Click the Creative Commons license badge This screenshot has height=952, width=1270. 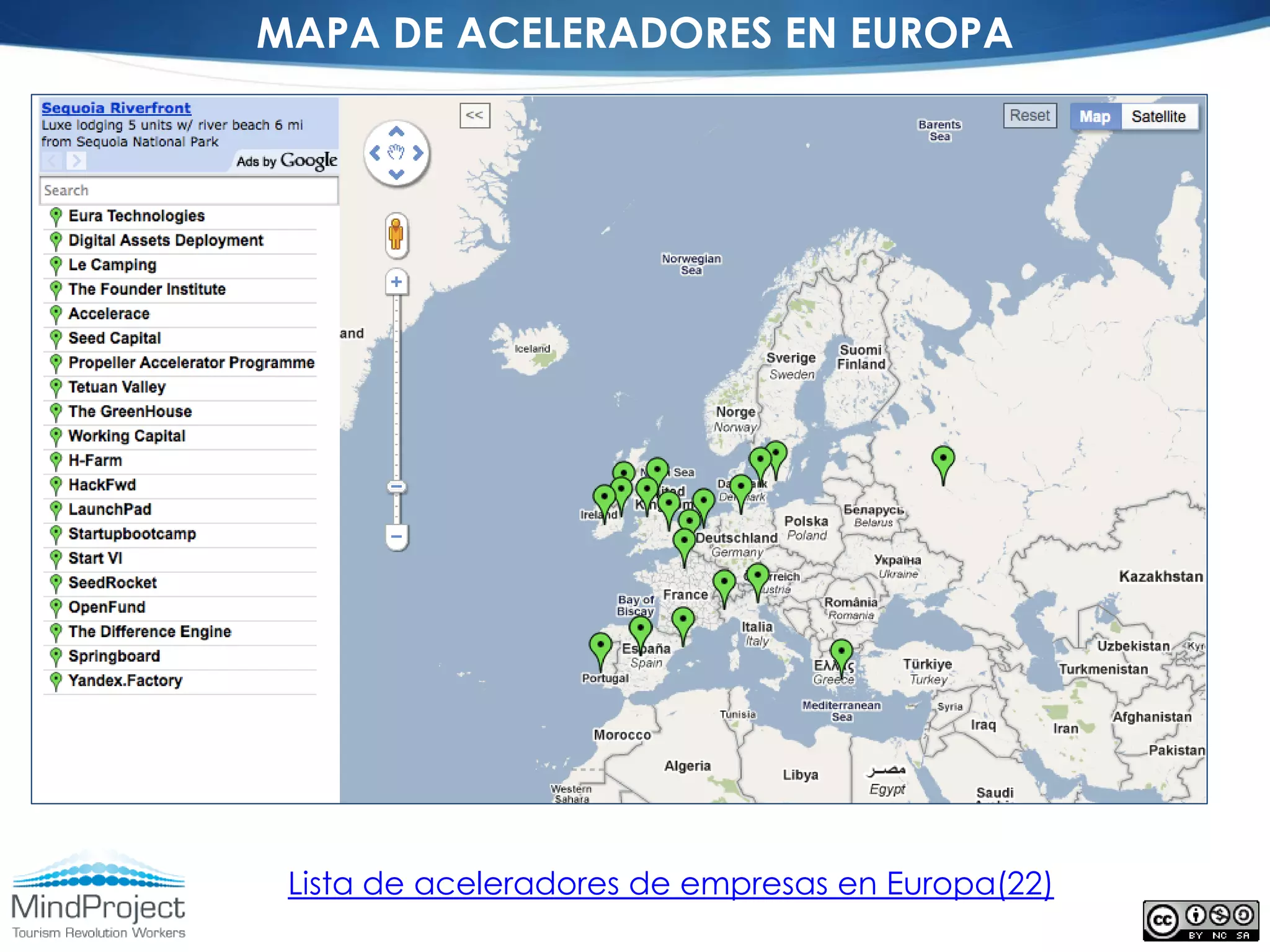click(1201, 921)
